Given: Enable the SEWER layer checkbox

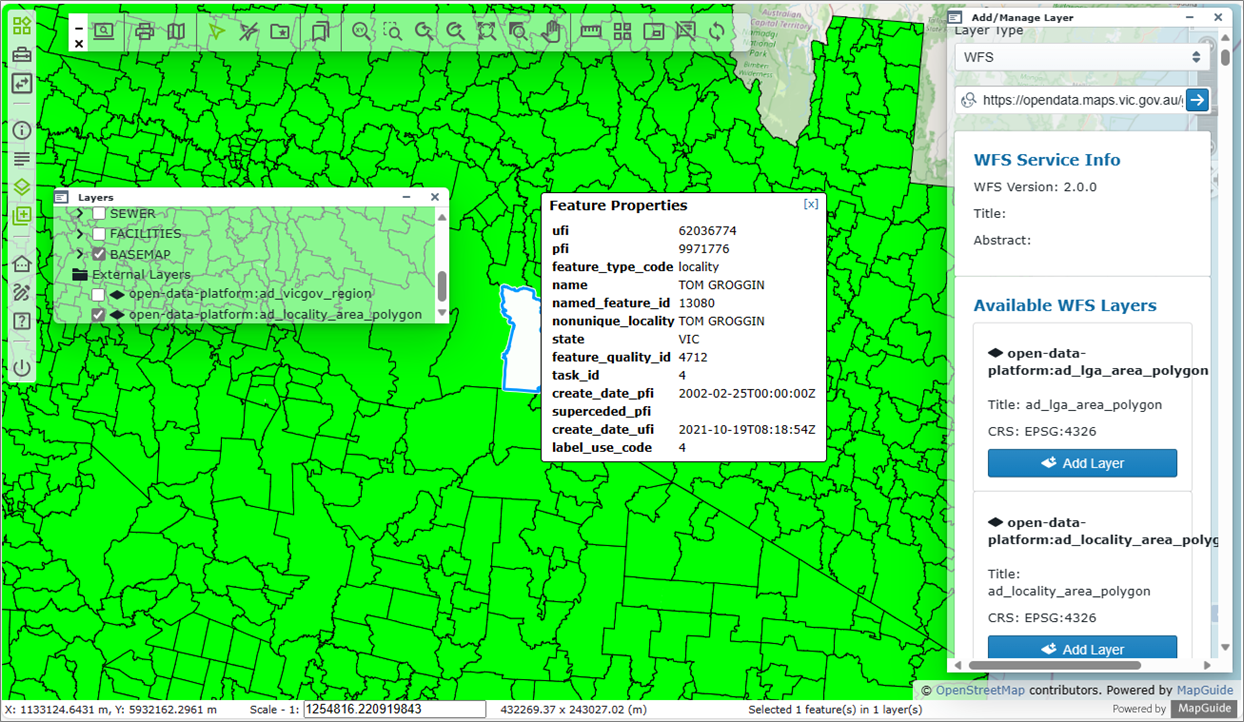Looking at the screenshot, I should pos(99,214).
